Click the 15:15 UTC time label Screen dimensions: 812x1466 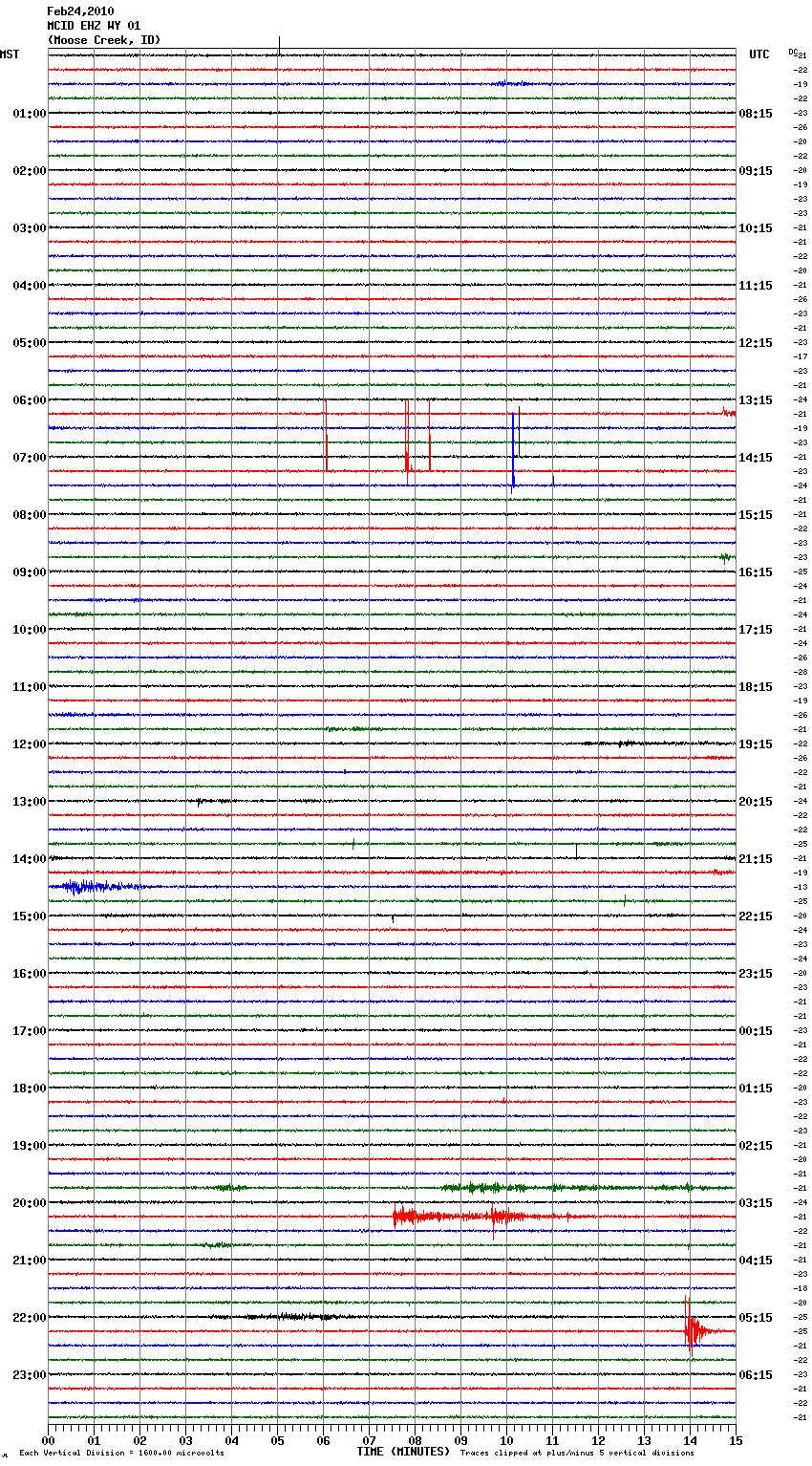point(756,515)
